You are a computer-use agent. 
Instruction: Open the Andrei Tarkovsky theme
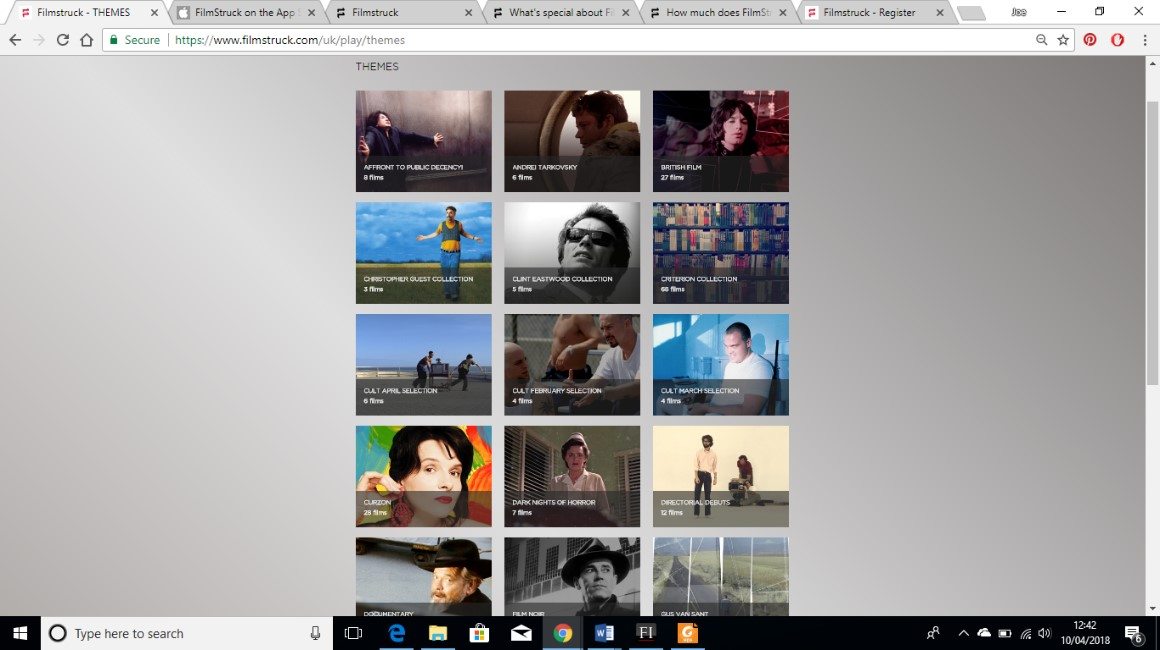572,141
